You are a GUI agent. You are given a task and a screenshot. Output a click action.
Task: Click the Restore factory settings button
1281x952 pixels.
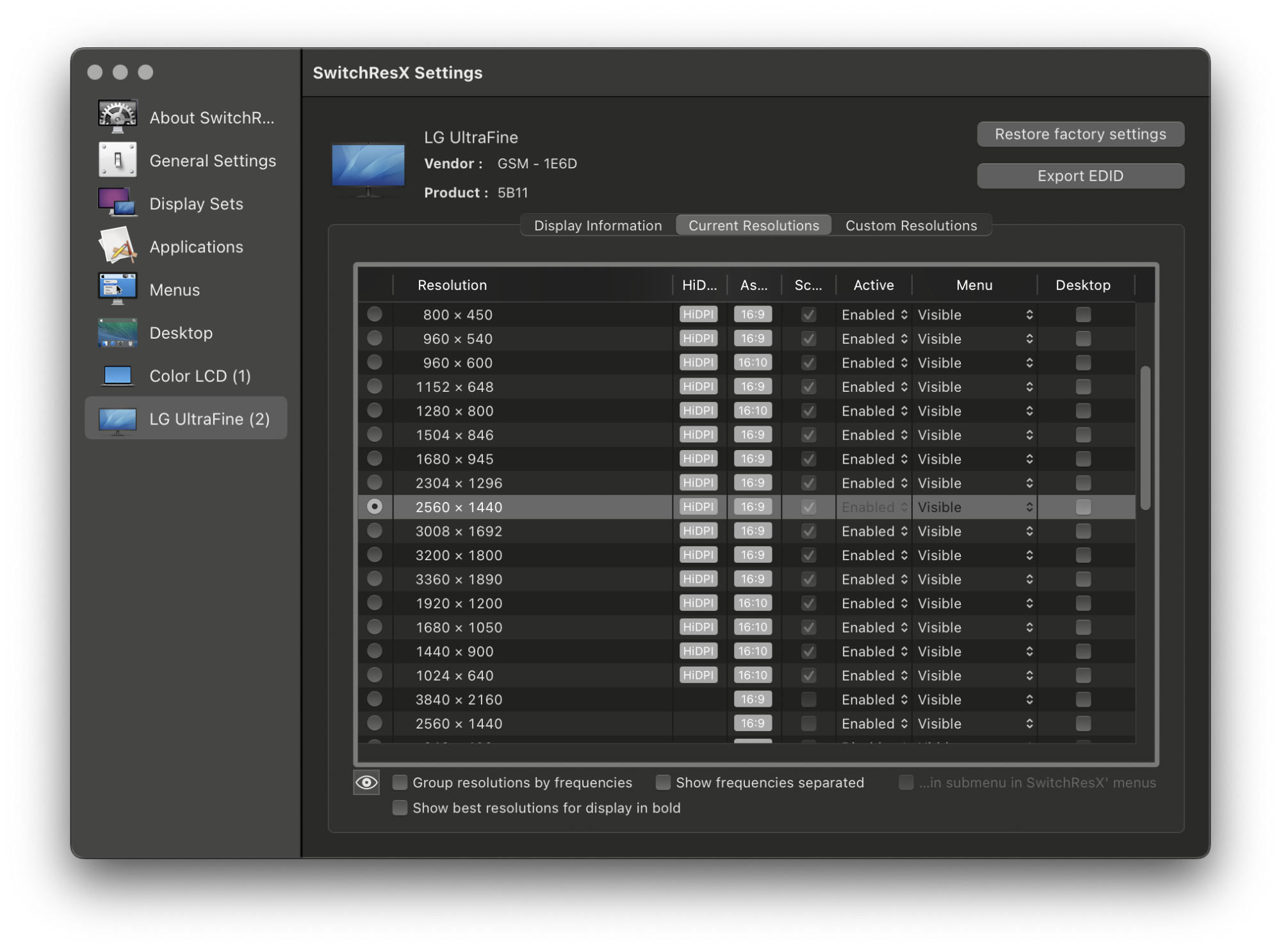1080,134
